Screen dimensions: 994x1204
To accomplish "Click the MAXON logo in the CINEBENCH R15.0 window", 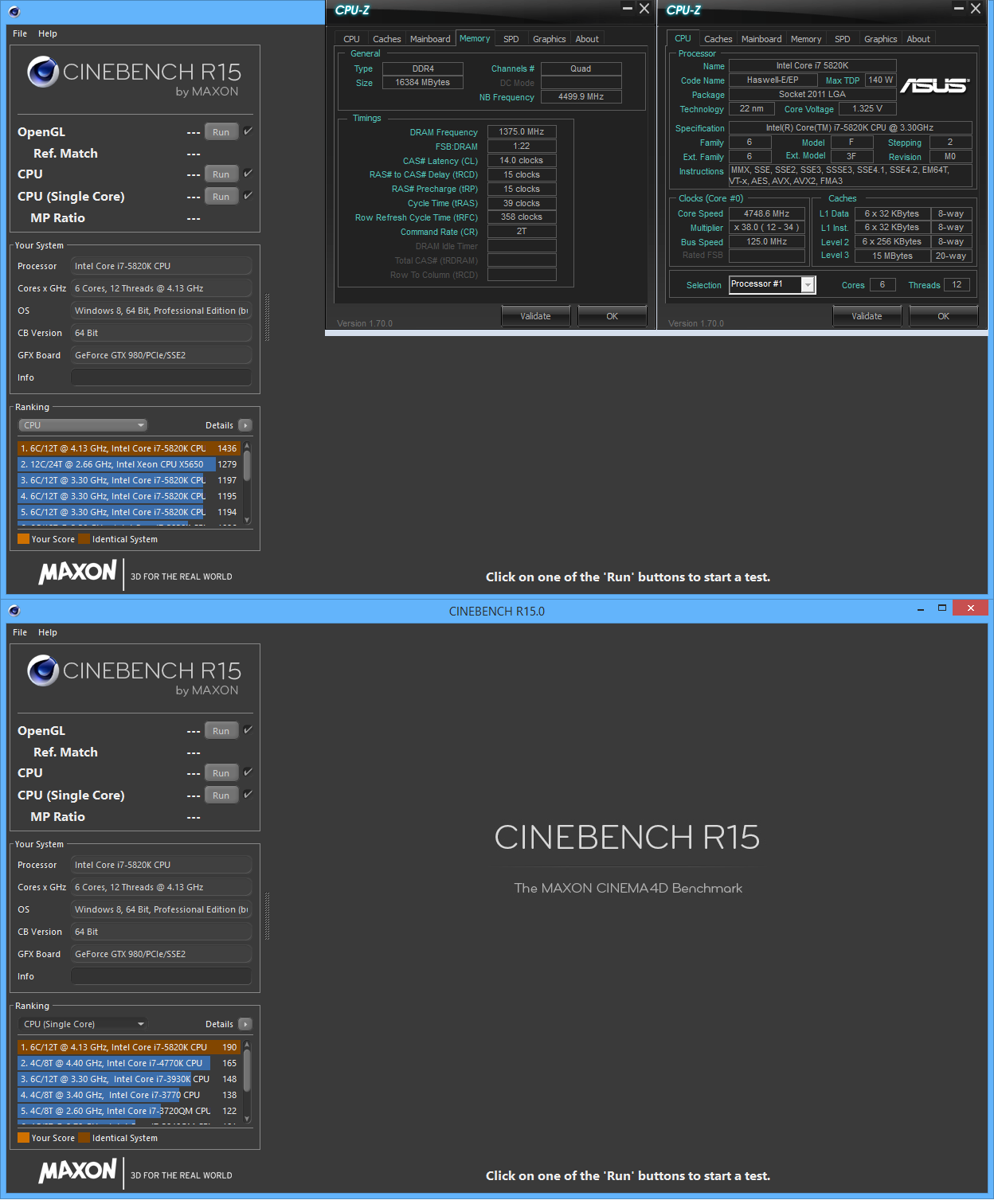I will coord(78,1171).
